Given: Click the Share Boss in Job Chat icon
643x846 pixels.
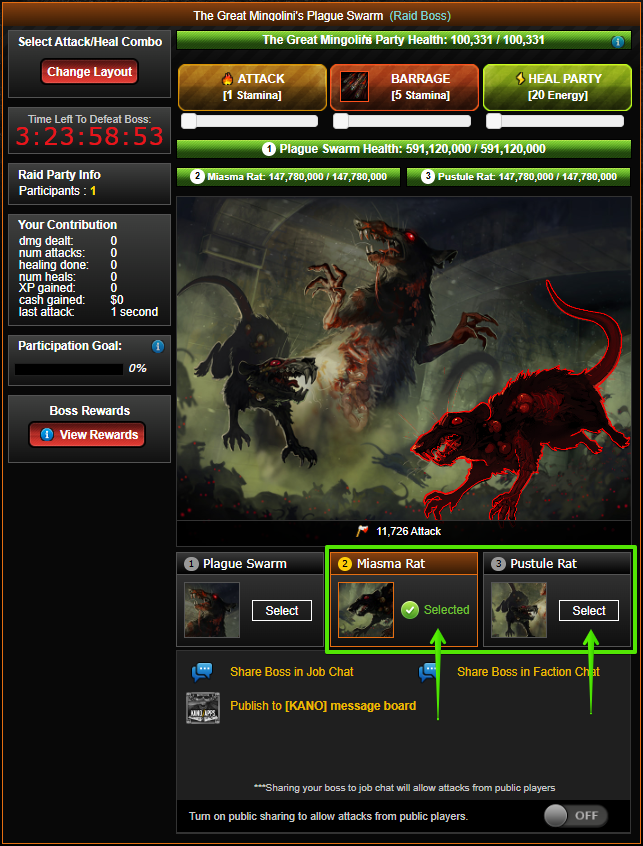Looking at the screenshot, I should pyautogui.click(x=202, y=672).
